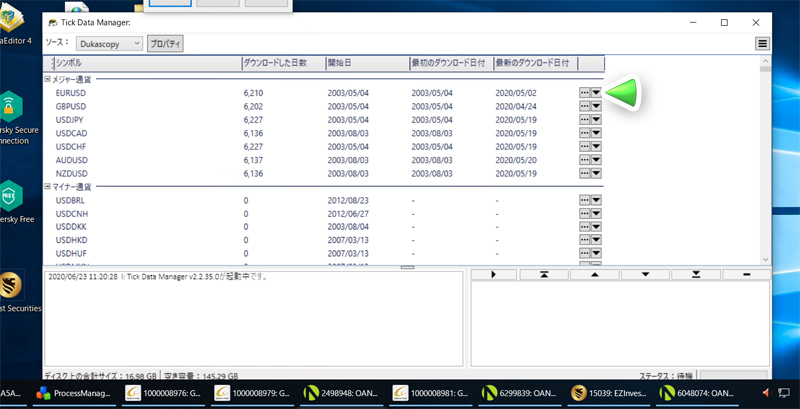Open the Dukascopy source dropdown
The width and height of the screenshot is (800, 409).
point(109,44)
